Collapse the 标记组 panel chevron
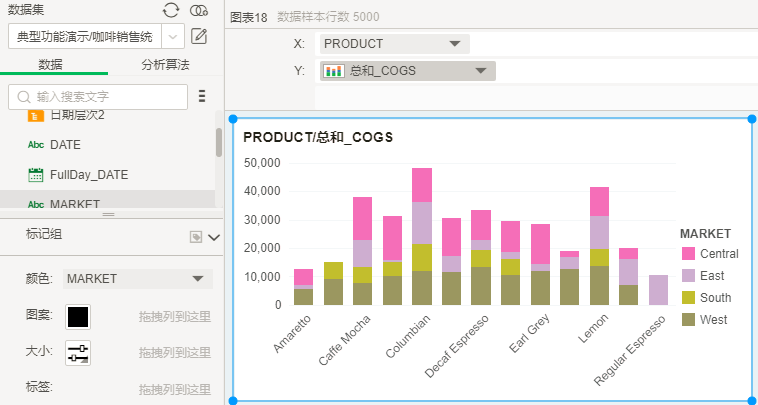Image resolution: width=758 pixels, height=405 pixels. tap(214, 237)
